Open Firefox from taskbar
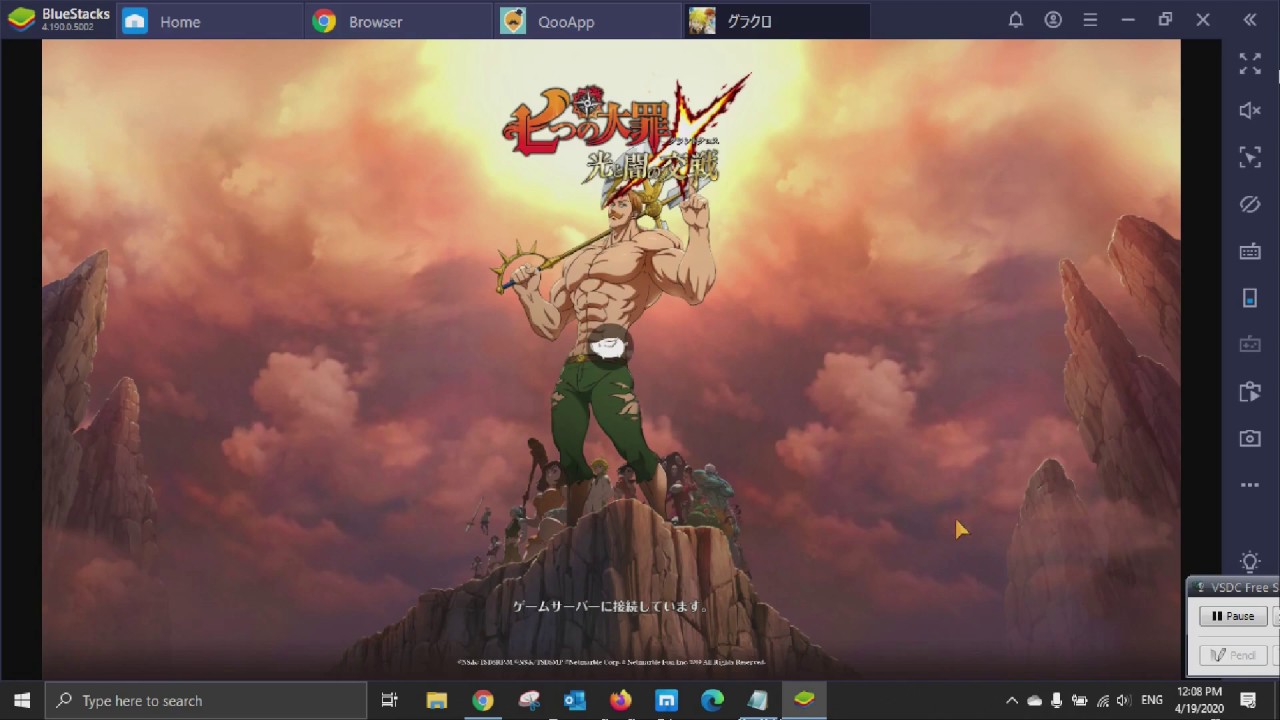The image size is (1280, 720). [621, 700]
